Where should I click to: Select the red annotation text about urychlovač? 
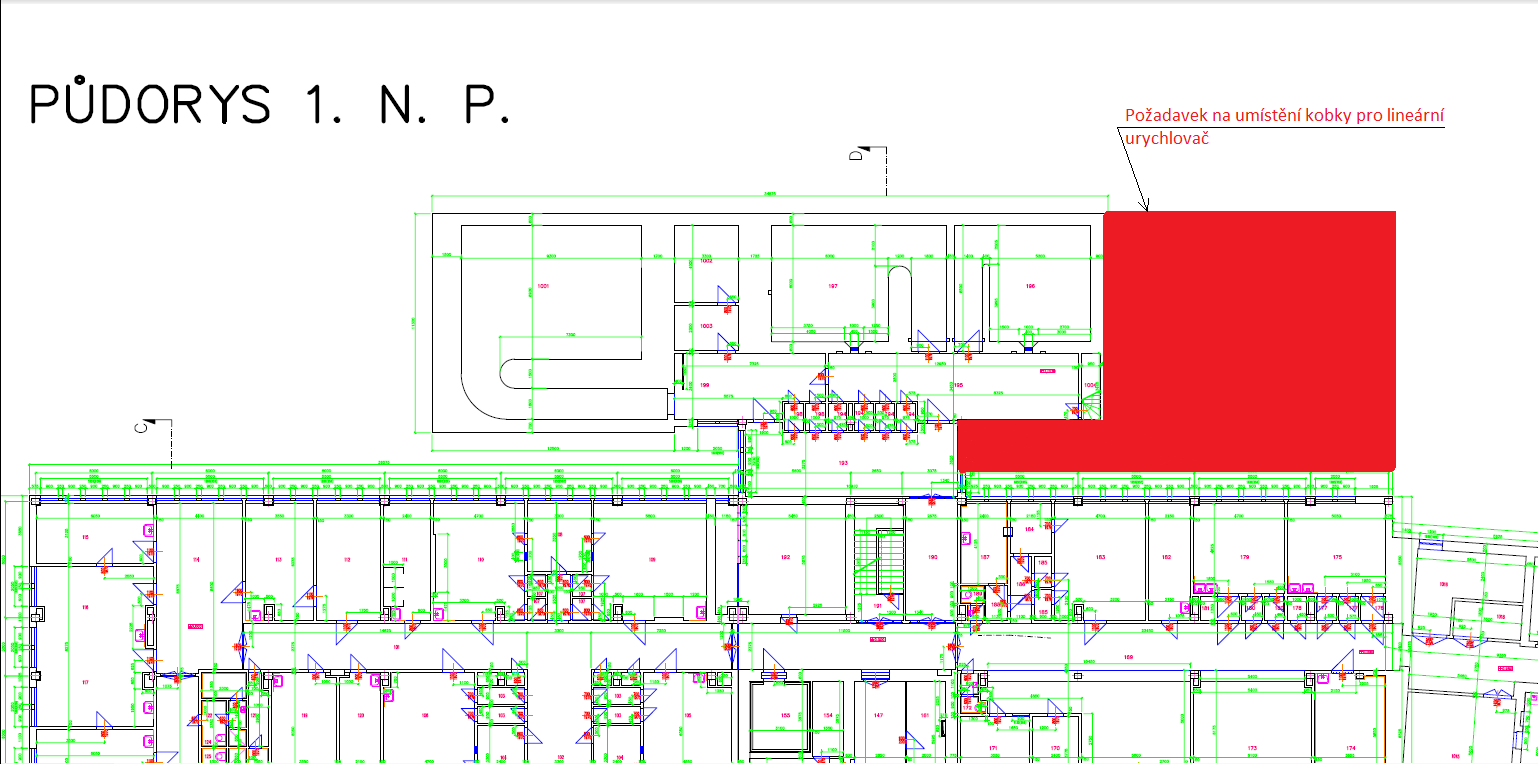click(1284, 127)
